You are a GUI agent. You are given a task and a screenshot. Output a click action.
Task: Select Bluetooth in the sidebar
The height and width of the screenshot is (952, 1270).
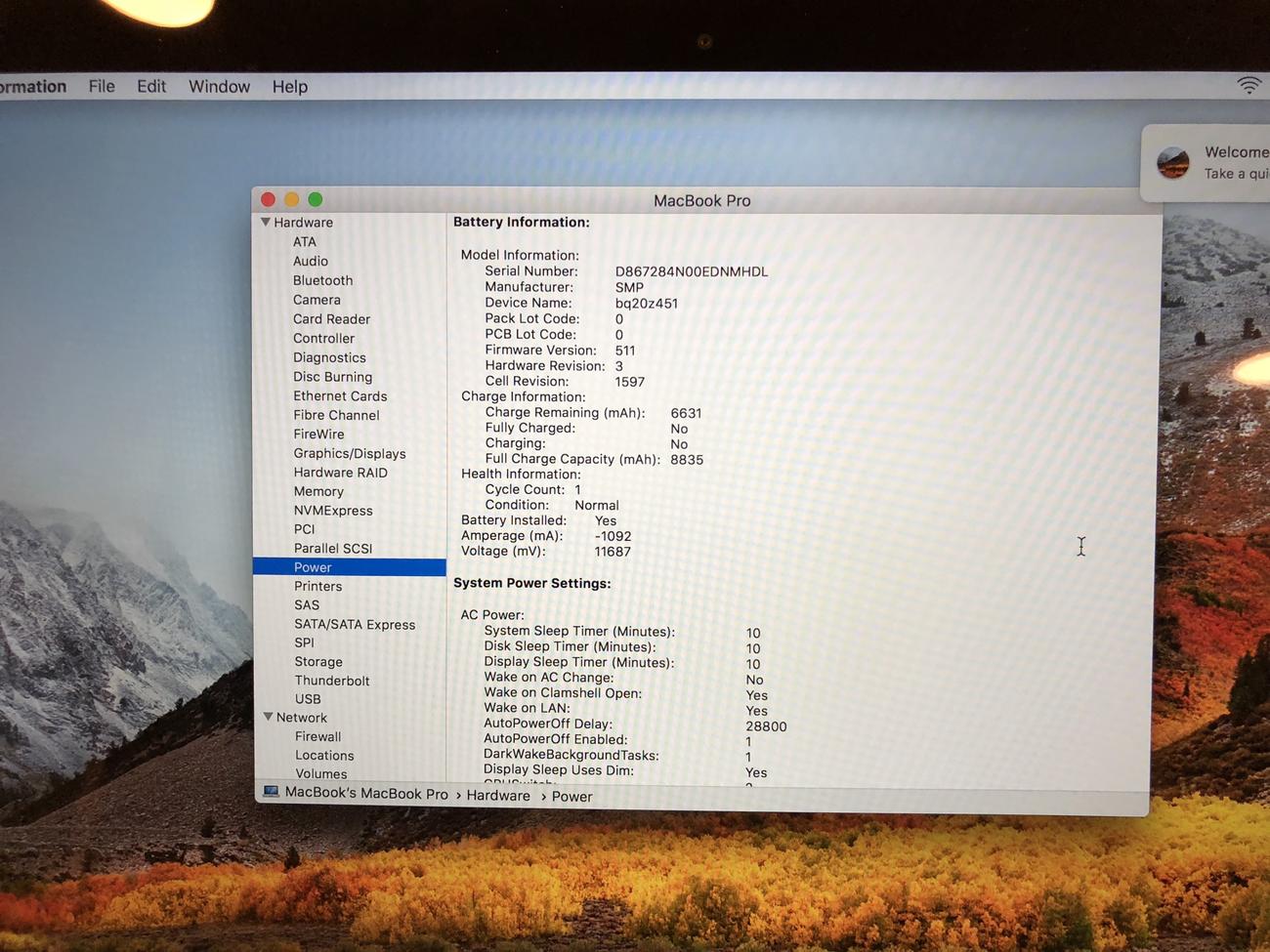(323, 280)
